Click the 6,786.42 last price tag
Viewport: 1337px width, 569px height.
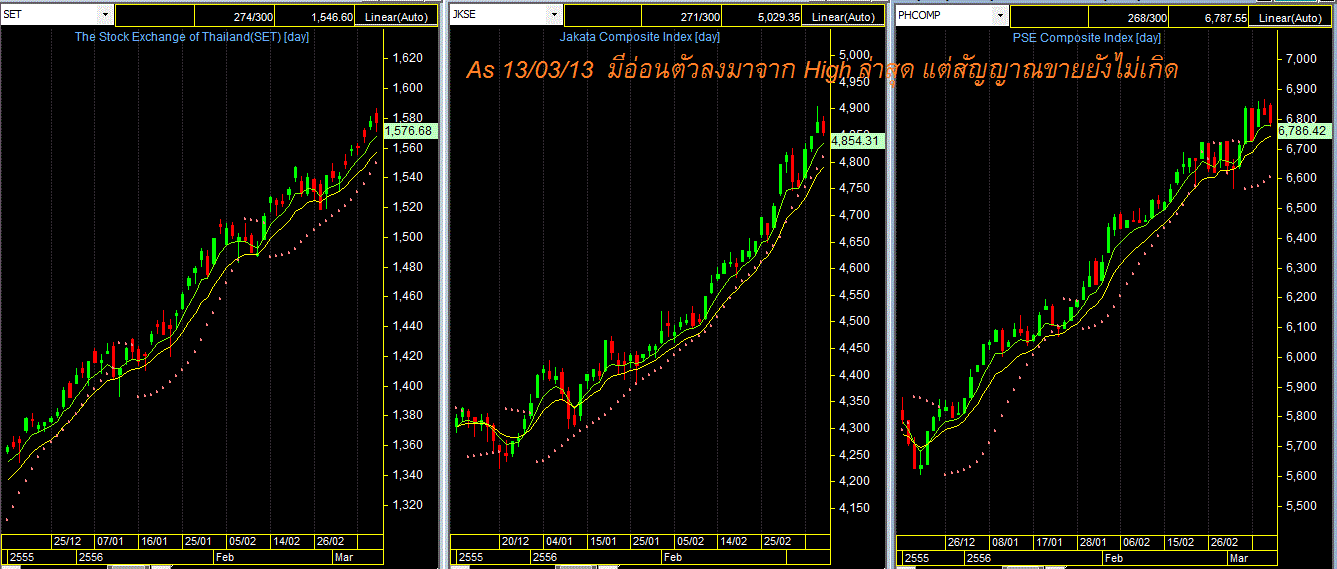(x=1302, y=131)
